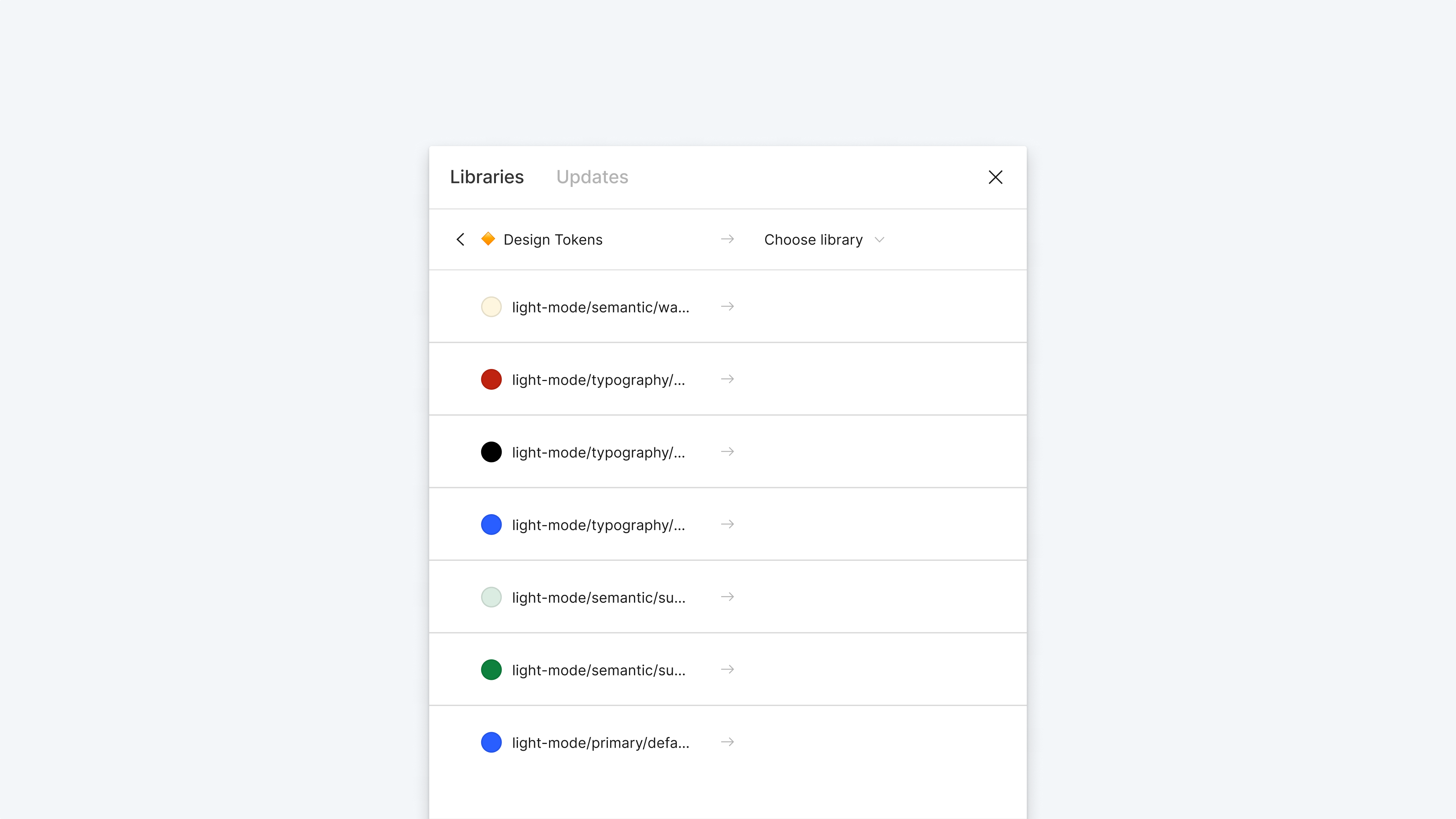Click the back chevron beside Design Tokens
This screenshot has width=1456, height=819.
pos(461,240)
